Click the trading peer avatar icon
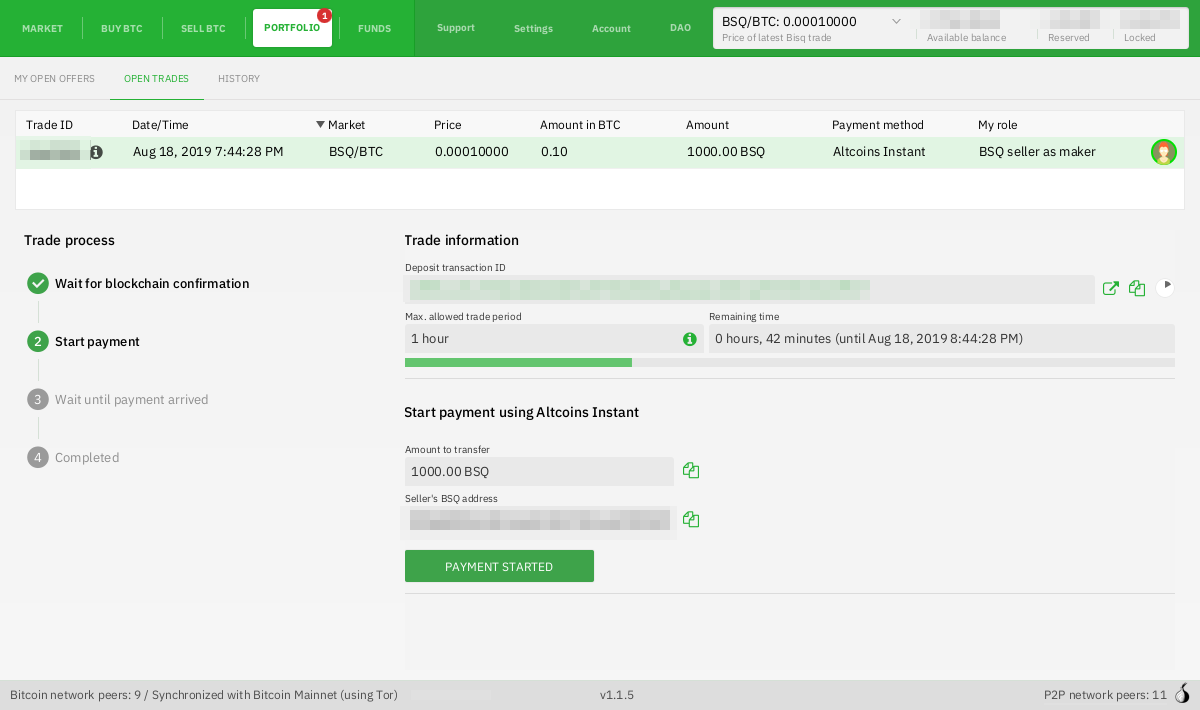Screen dimensions: 1200x710 (1163, 152)
